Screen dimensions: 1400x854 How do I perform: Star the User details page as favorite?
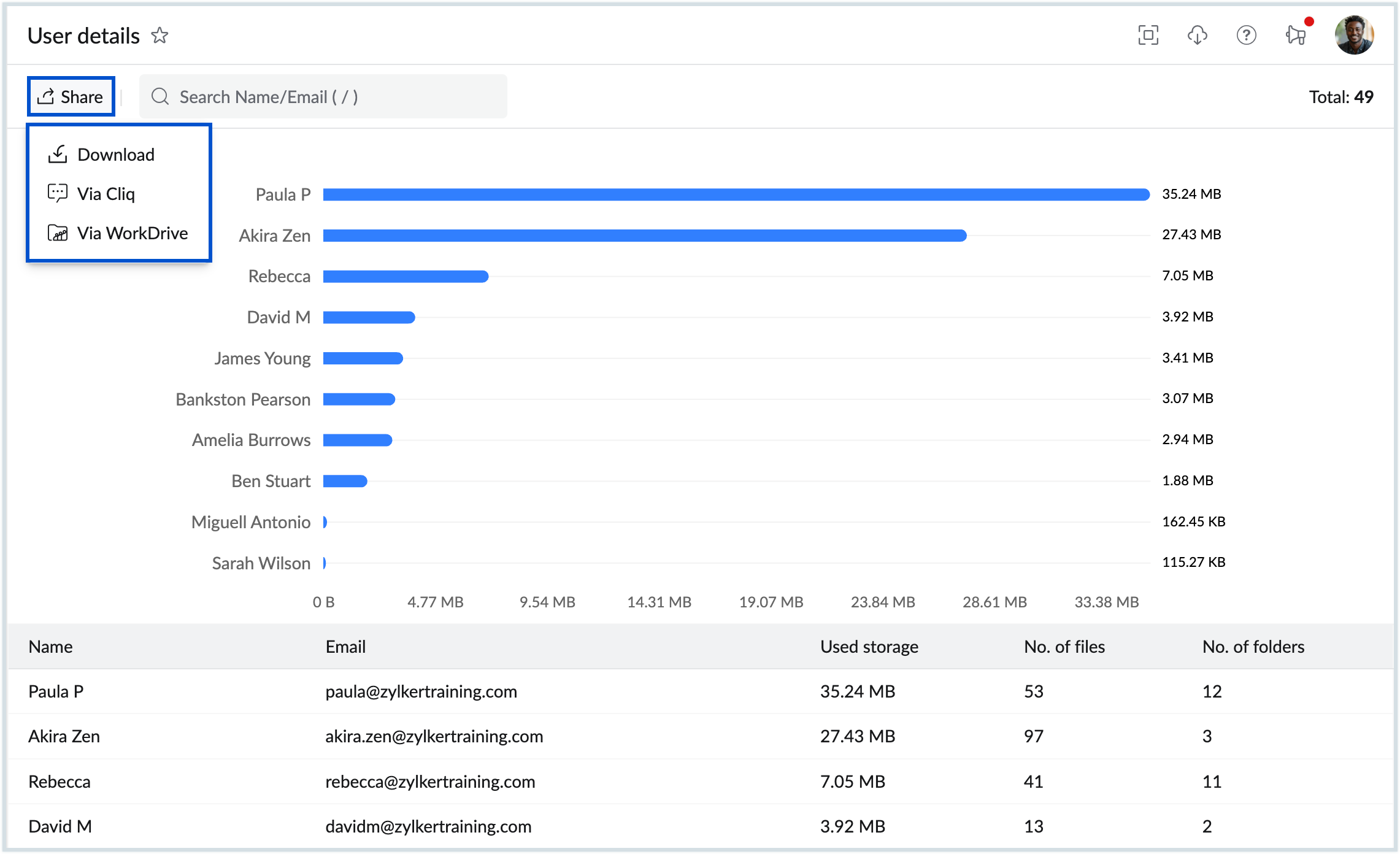160,36
